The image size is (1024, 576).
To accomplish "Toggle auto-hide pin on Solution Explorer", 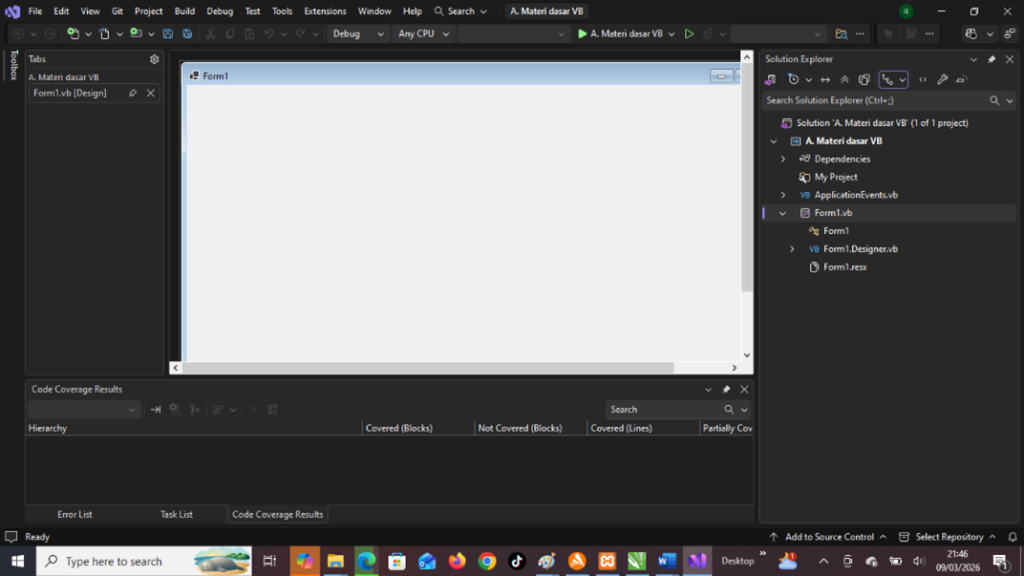I will tap(991, 59).
